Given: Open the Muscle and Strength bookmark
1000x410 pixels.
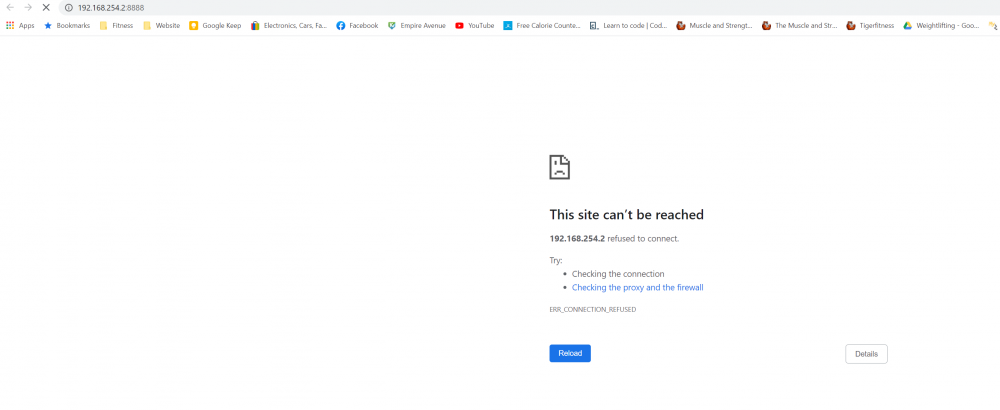Looking at the screenshot, I should (715, 26).
